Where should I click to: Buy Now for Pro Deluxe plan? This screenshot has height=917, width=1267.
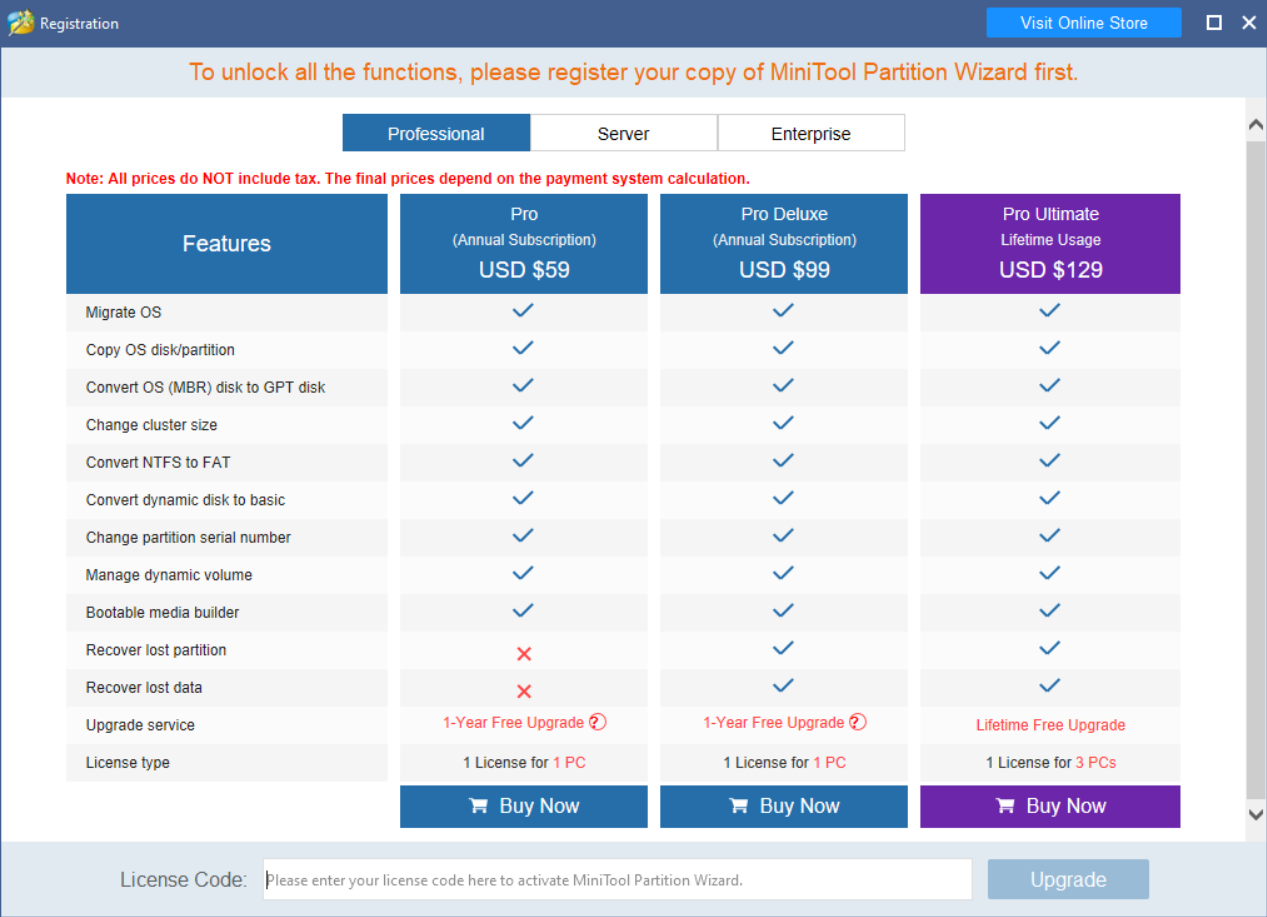click(x=784, y=807)
